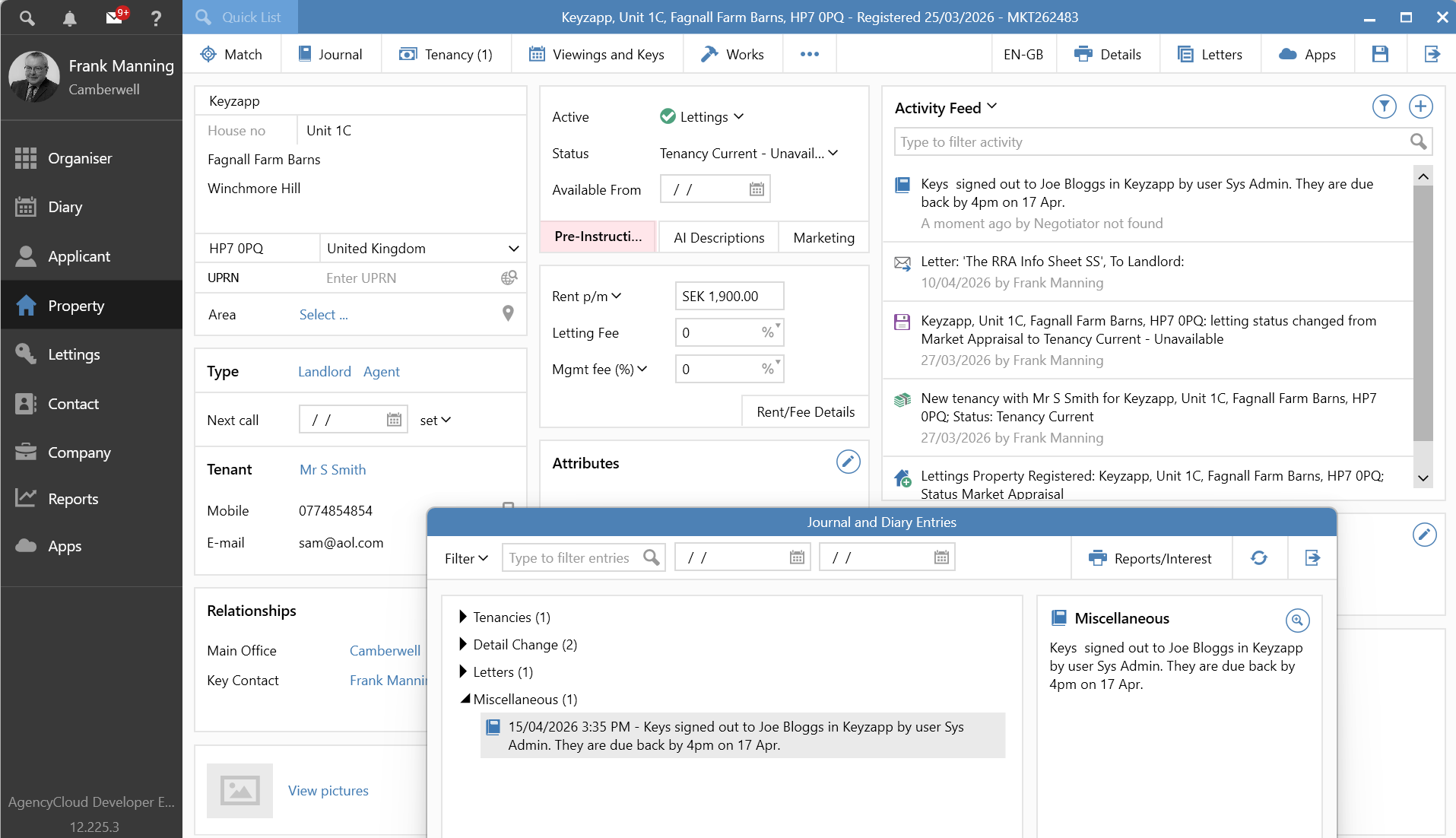The height and width of the screenshot is (838, 1456).
Task: Click the UPRN globe lookup icon
Action: [x=509, y=278]
